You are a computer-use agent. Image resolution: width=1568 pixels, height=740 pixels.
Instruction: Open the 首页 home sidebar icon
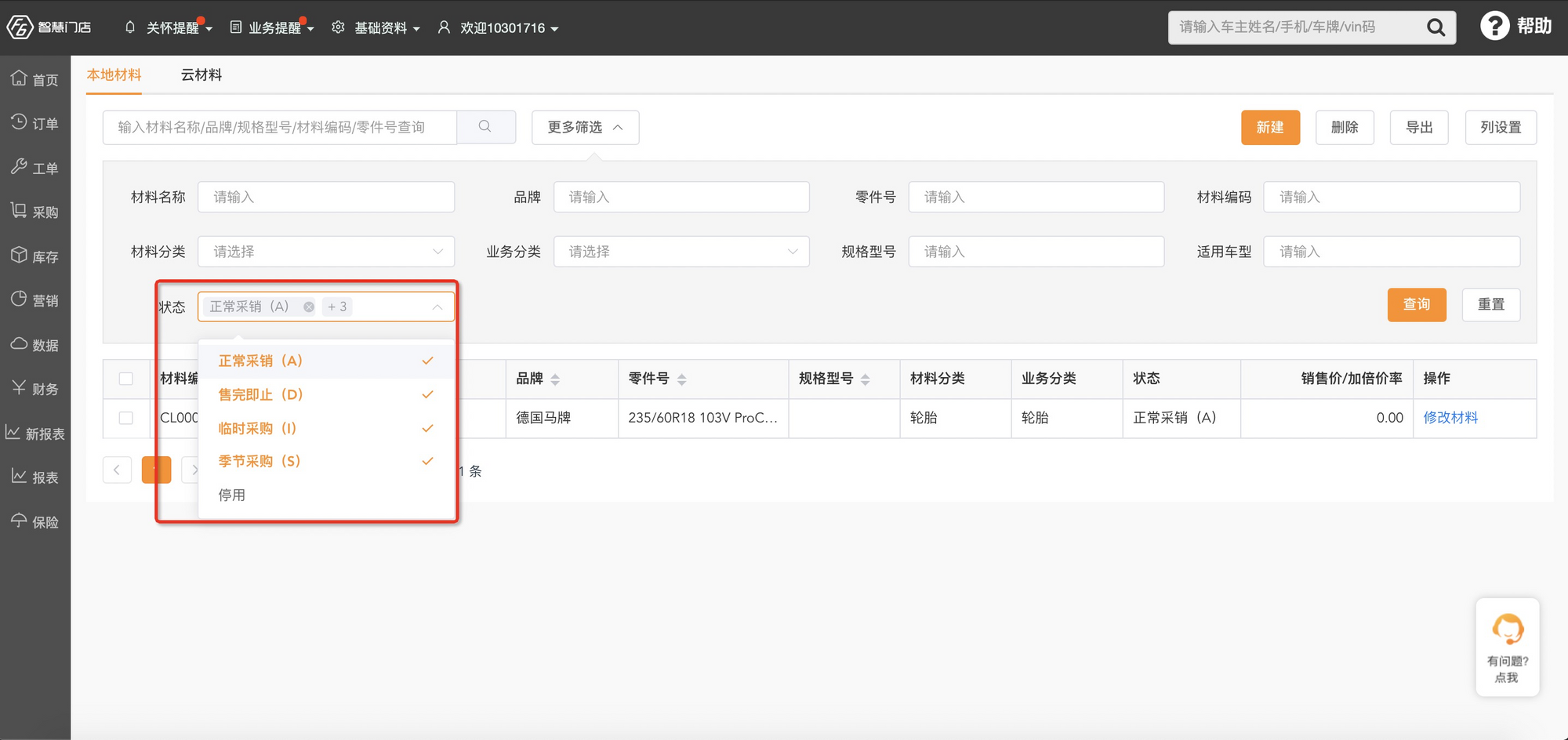[19, 78]
